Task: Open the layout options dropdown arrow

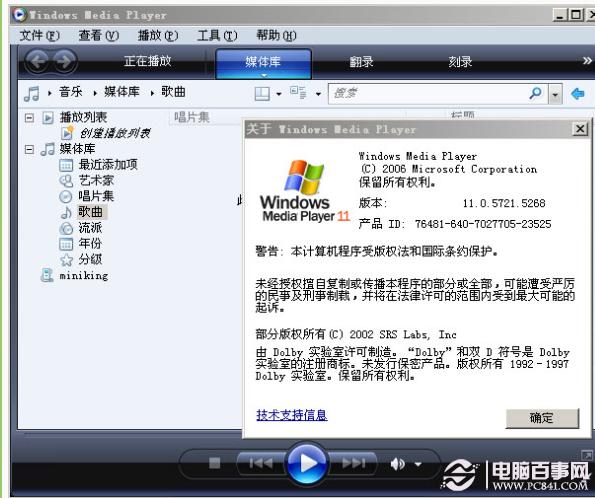Action: pyautogui.click(x=279, y=94)
